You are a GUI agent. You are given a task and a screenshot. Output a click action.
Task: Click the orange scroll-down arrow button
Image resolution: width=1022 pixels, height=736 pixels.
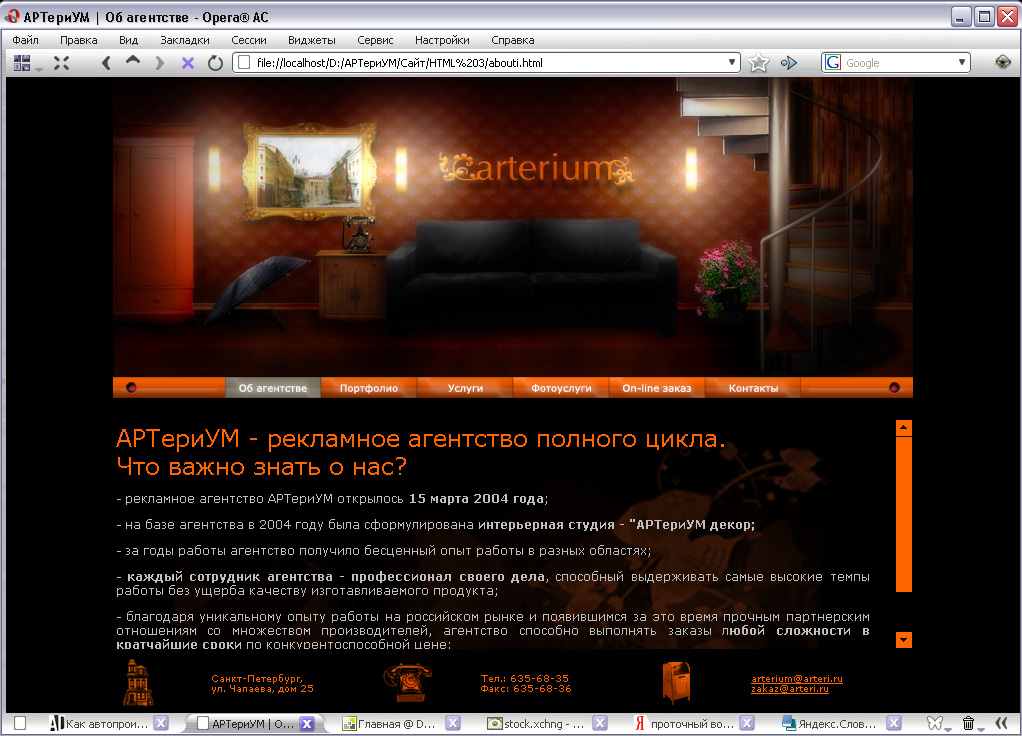[903, 640]
